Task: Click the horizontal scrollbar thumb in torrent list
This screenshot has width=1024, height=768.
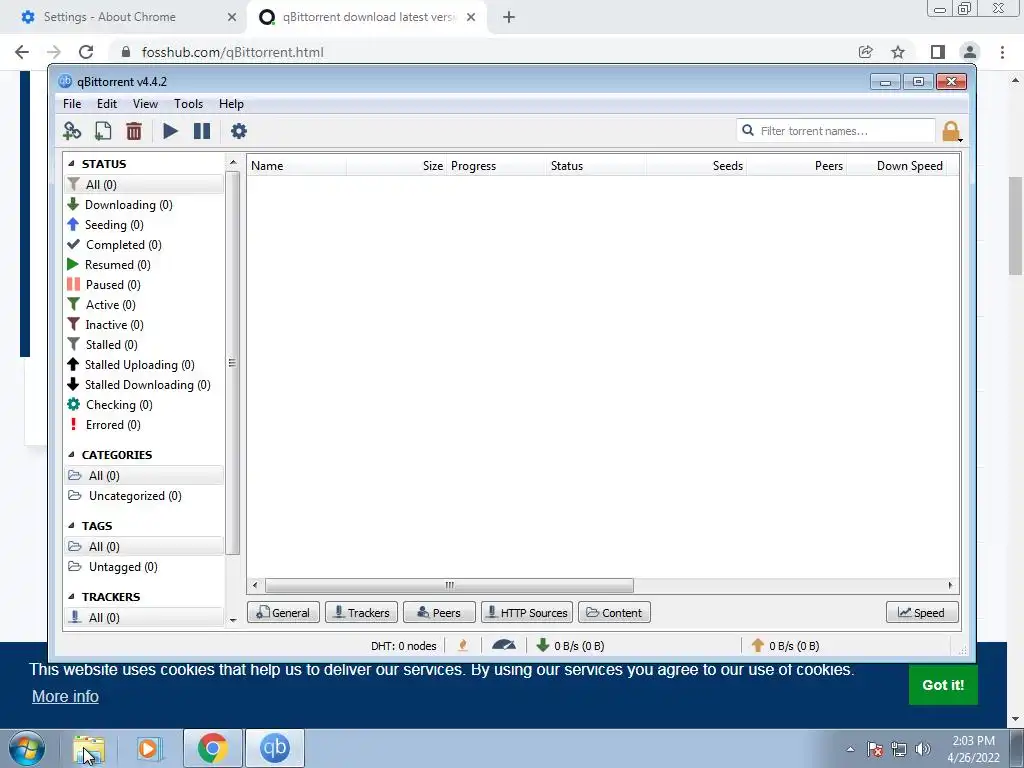Action: point(449,585)
